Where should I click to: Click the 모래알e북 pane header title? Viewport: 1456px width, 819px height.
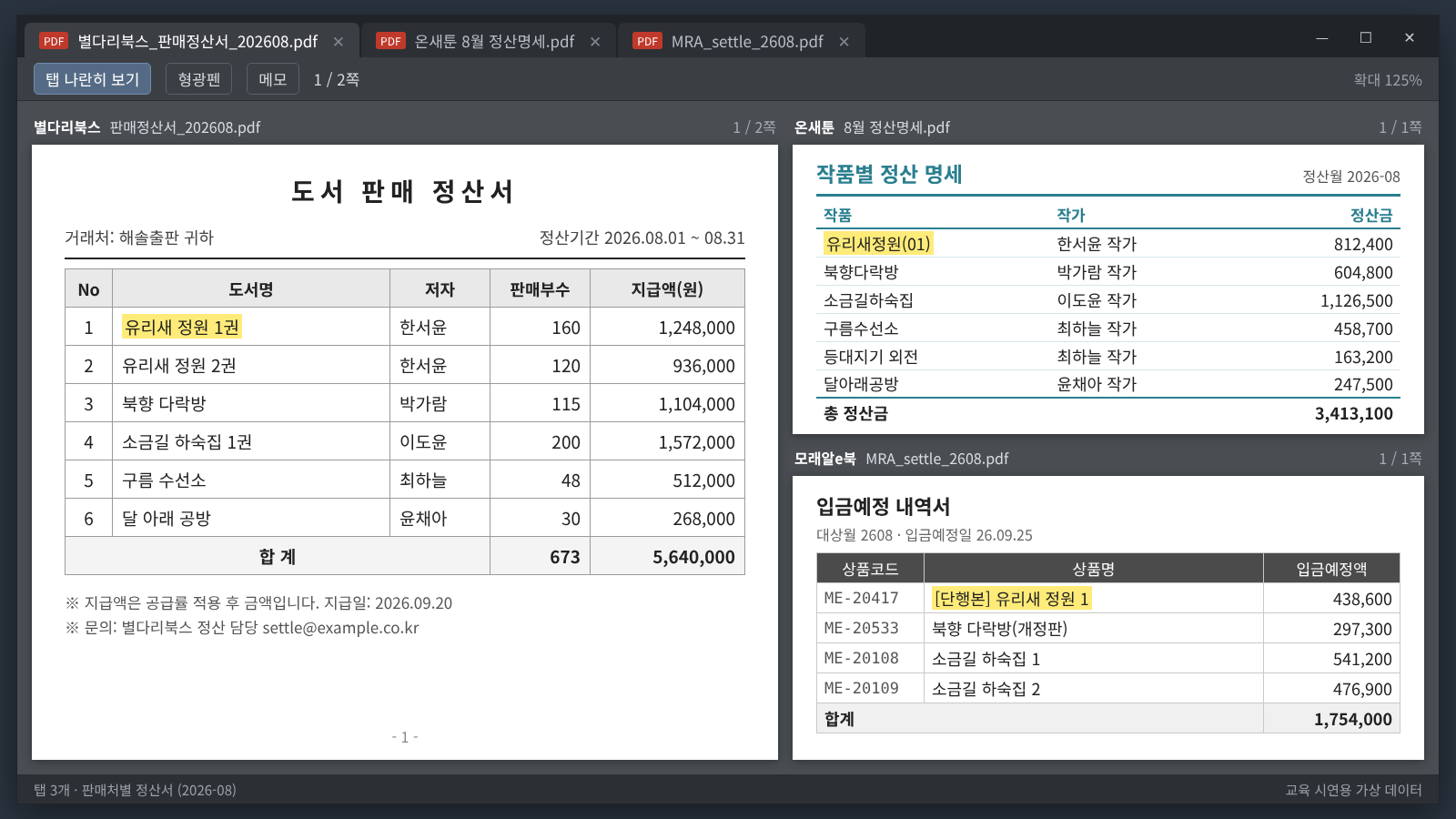coord(825,459)
